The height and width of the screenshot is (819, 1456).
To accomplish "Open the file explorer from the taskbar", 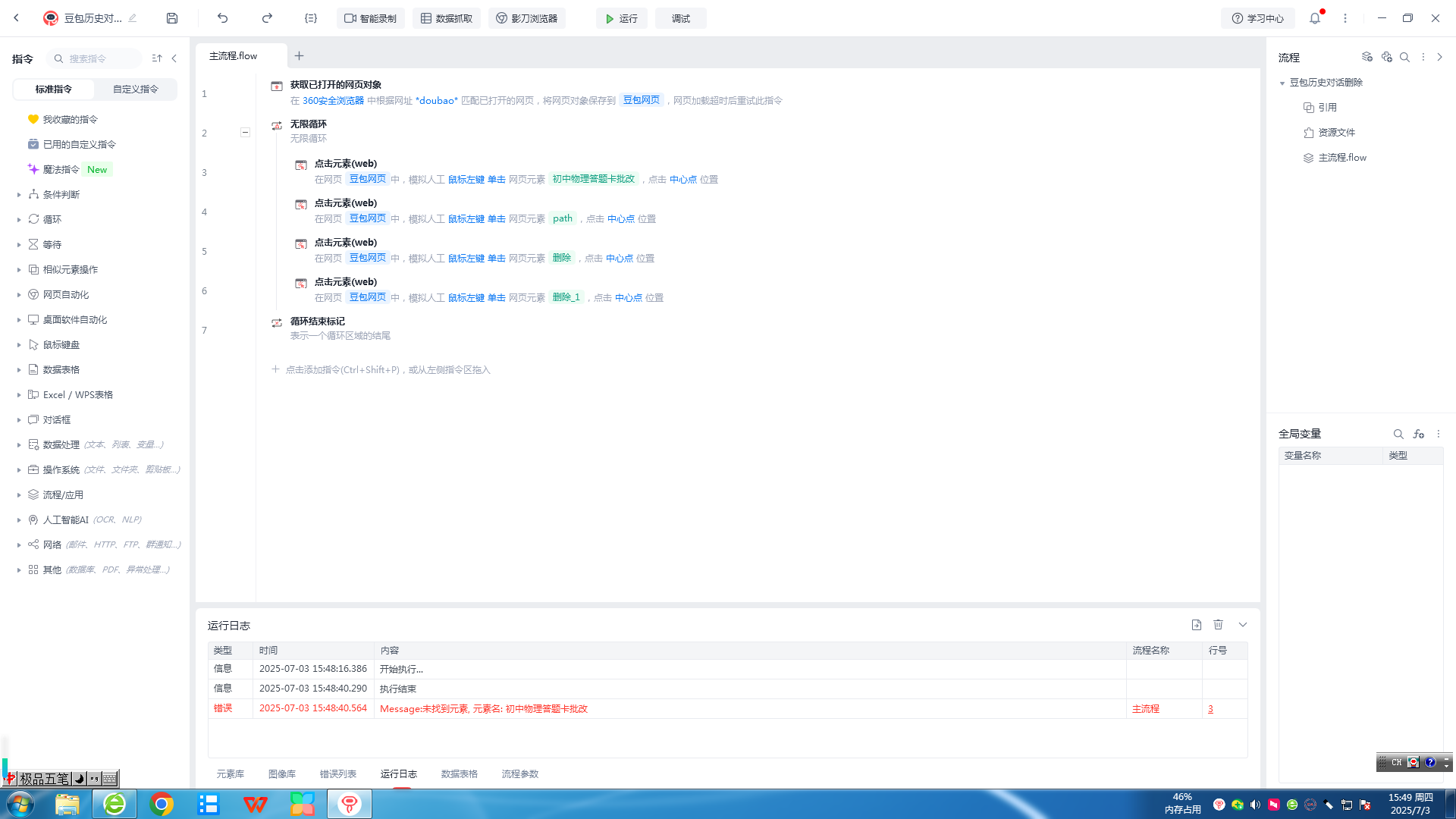I will (x=67, y=804).
